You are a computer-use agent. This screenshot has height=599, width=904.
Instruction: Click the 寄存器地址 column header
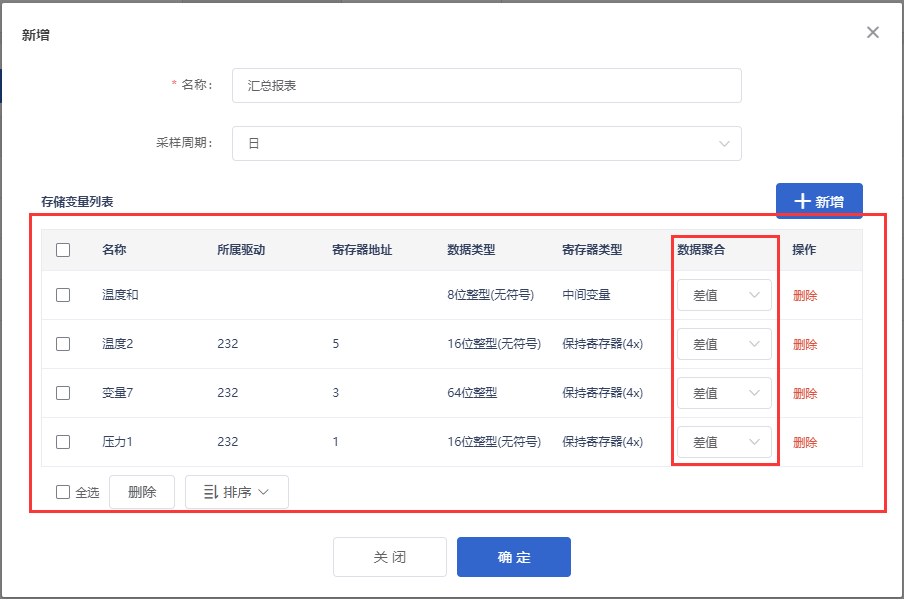pyautogui.click(x=362, y=250)
